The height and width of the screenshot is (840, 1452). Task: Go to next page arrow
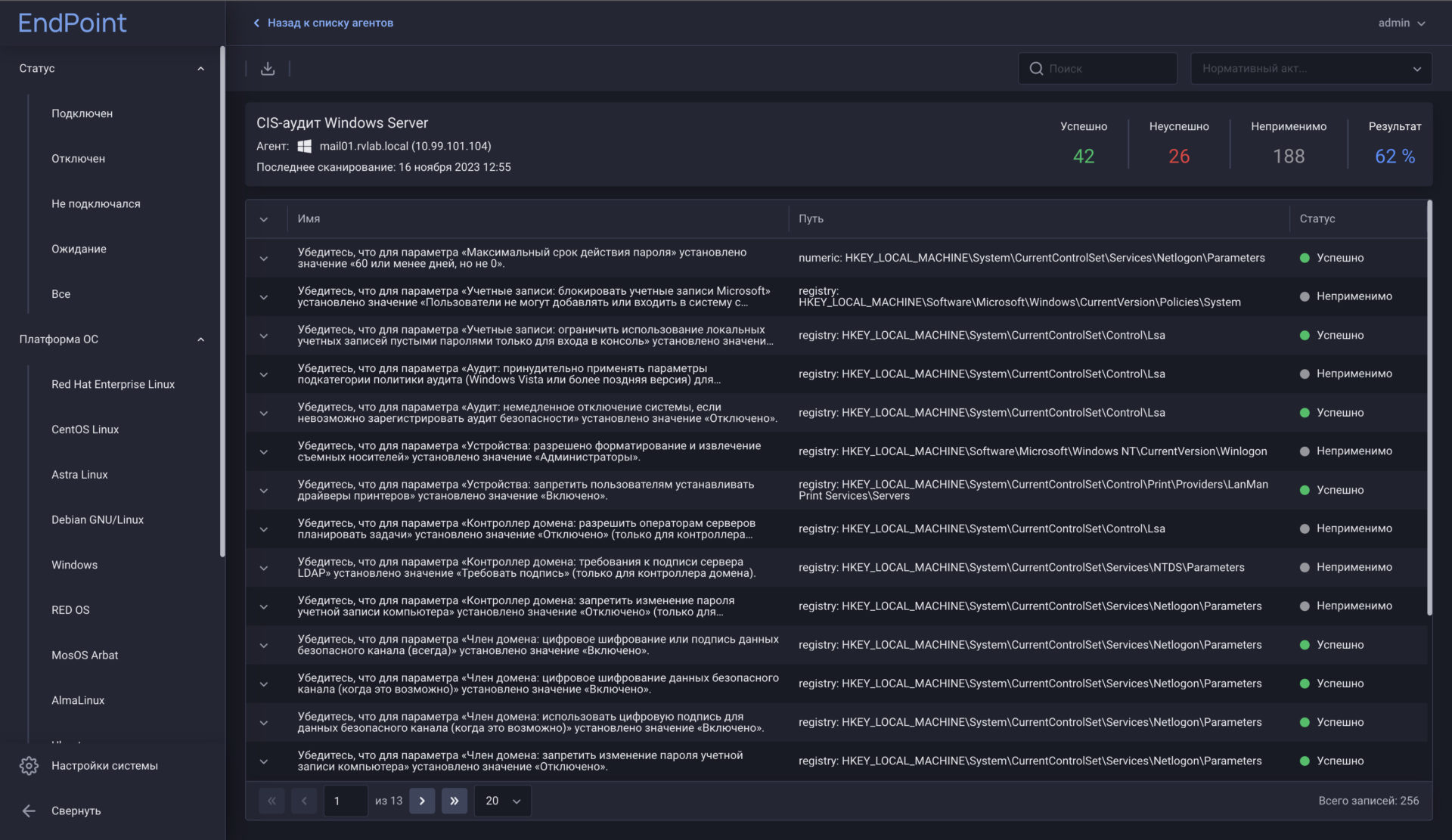(x=422, y=801)
